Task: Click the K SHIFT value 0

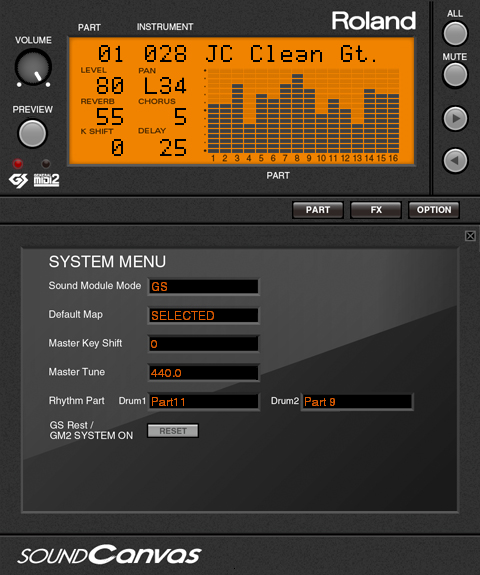Action: 117,148
